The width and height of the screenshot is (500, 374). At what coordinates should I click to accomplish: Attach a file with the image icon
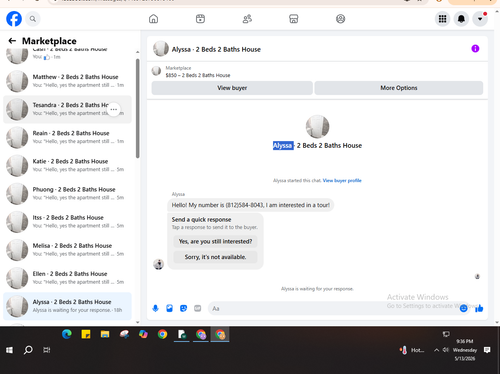169,308
